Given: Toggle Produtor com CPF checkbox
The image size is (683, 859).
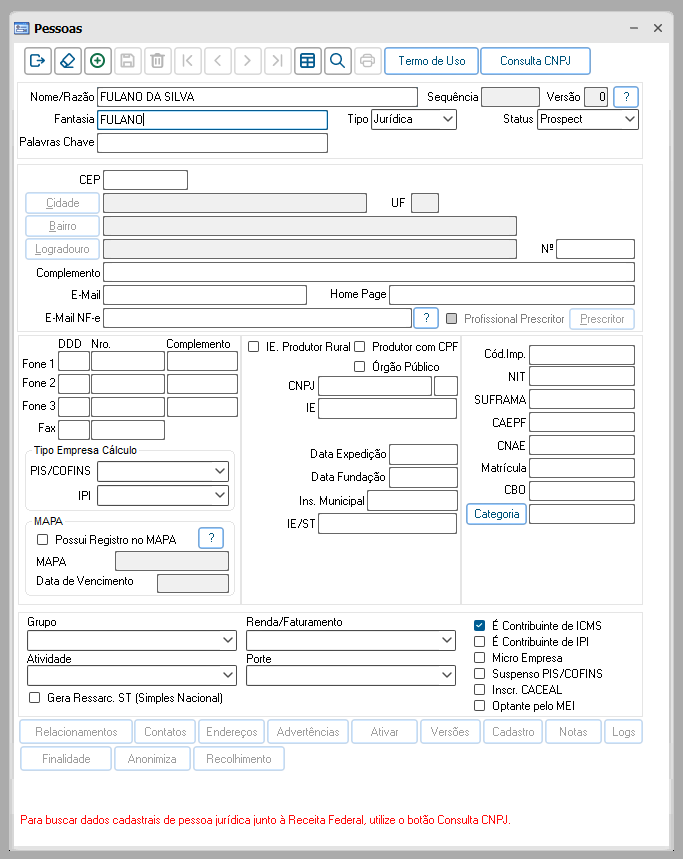Looking at the screenshot, I should 359,347.
